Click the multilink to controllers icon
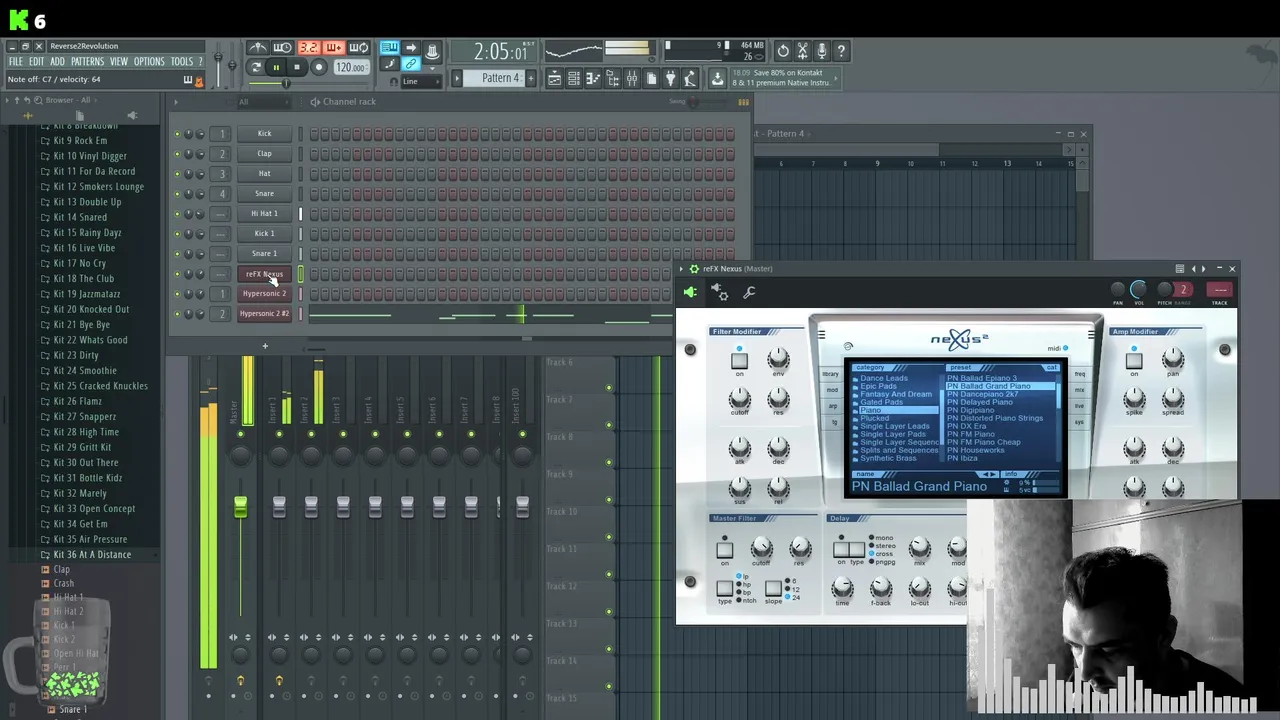1280x720 pixels. 411,65
